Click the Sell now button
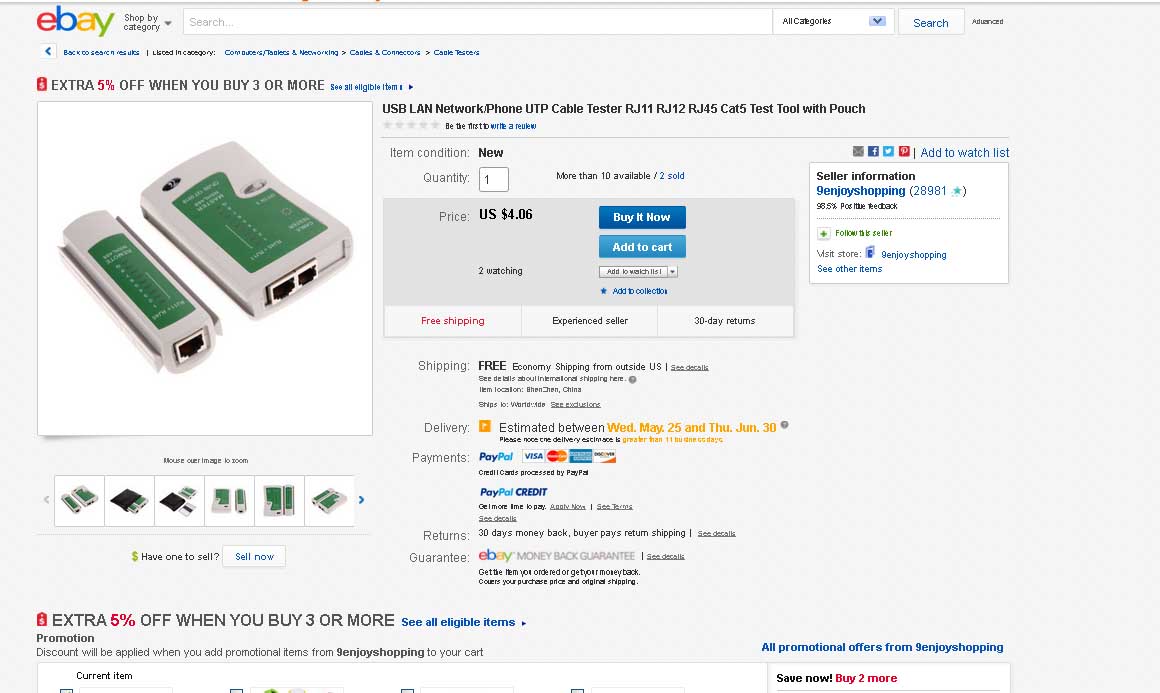Viewport: 1160px width, 693px height. [x=254, y=556]
